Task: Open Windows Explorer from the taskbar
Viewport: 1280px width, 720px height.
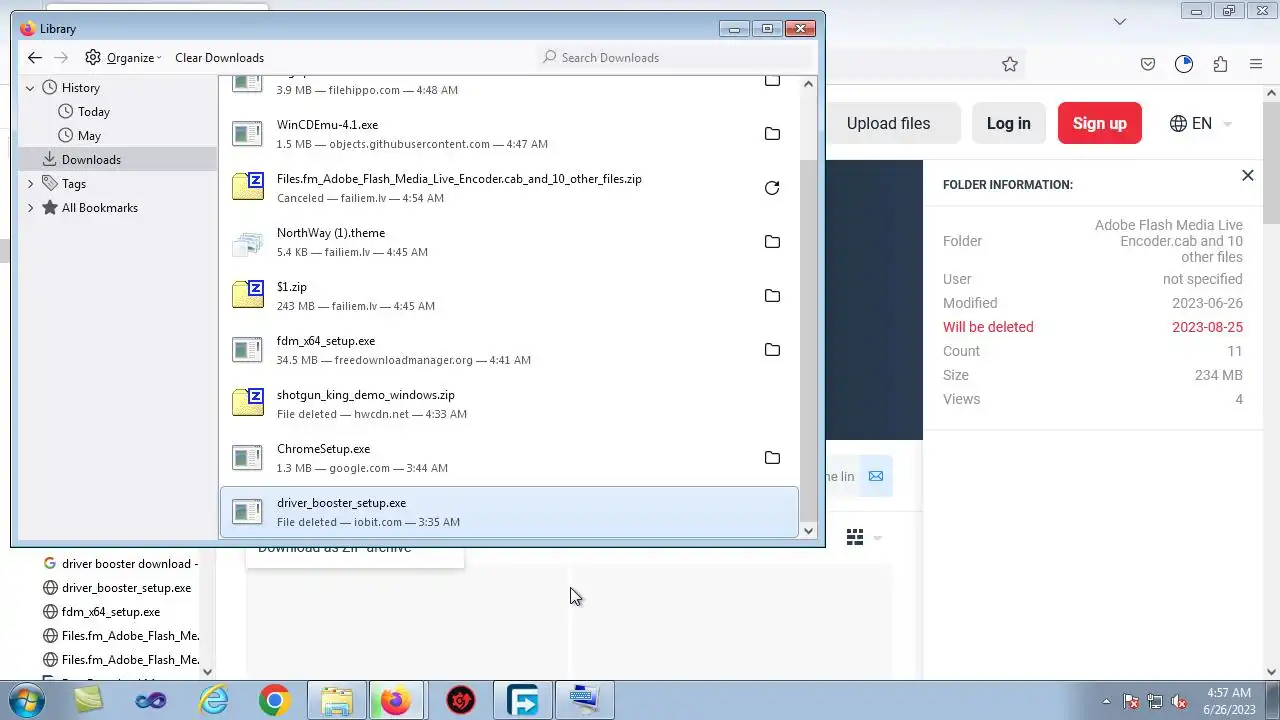Action: click(336, 701)
